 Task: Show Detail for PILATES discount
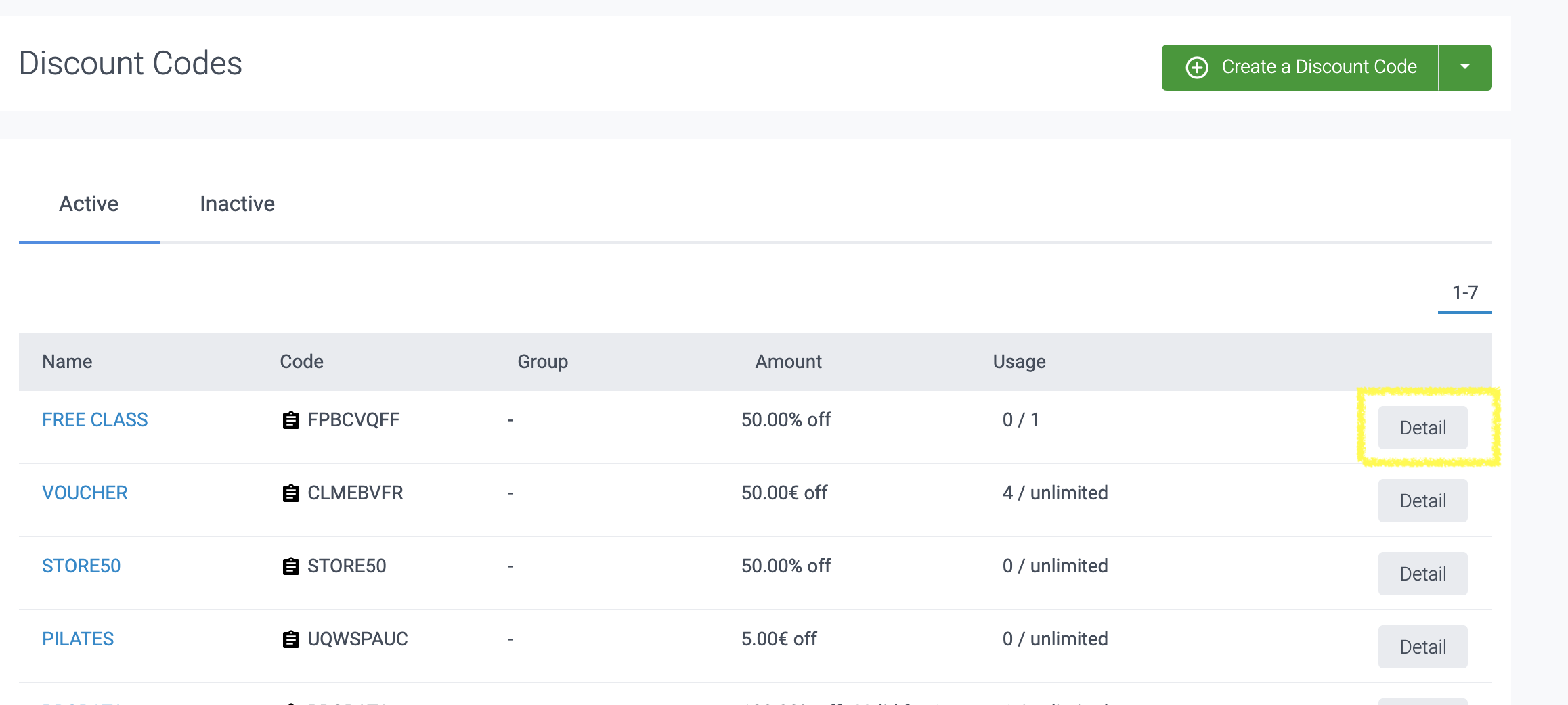1422,647
